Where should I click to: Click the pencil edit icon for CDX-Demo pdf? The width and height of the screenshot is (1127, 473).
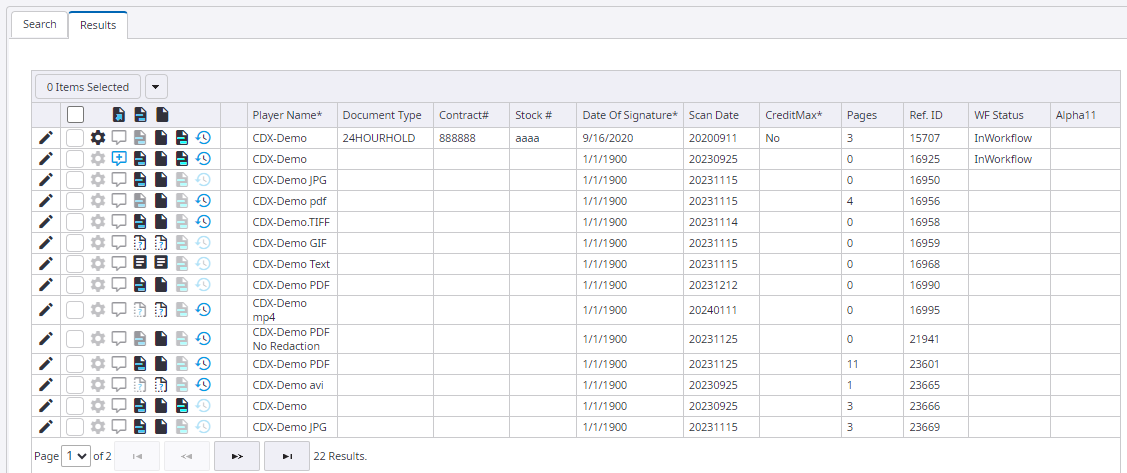point(45,201)
